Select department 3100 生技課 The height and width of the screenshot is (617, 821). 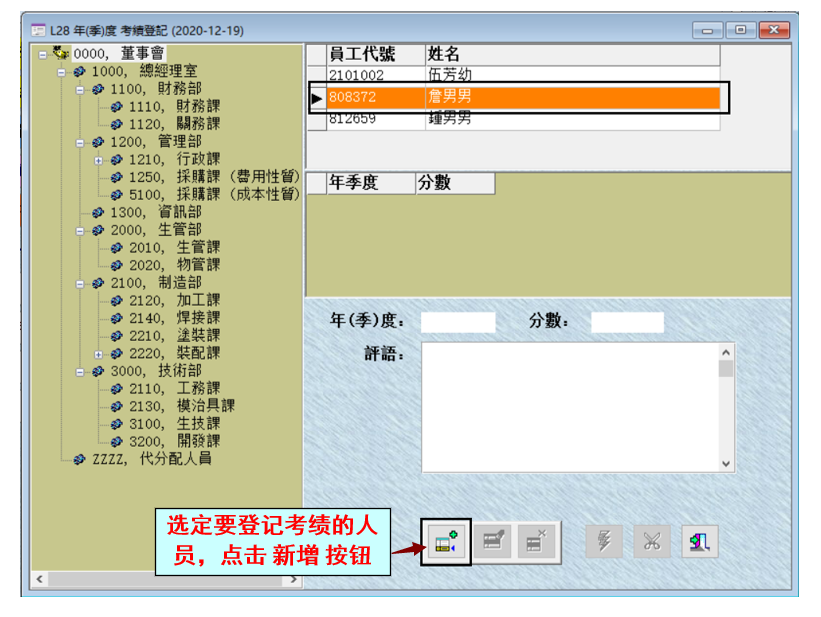pyautogui.click(x=174, y=424)
